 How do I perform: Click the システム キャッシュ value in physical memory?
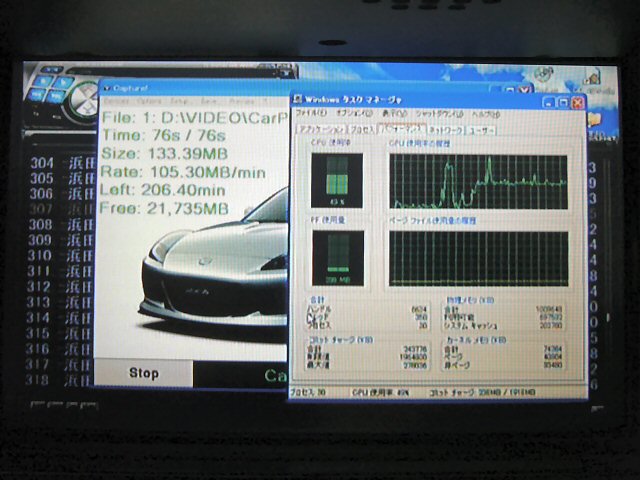point(553,325)
